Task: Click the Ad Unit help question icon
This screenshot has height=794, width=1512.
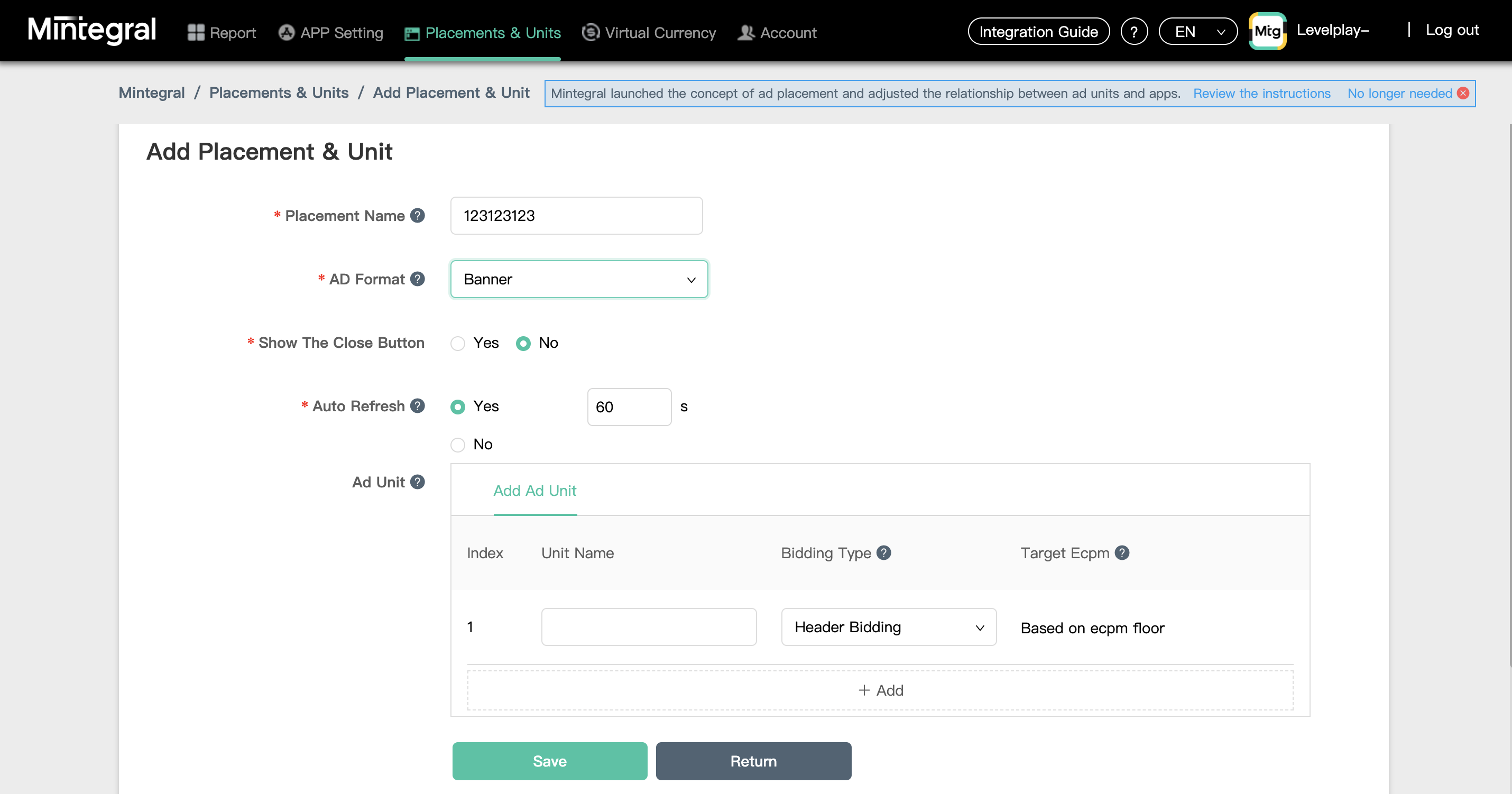Action: pos(417,482)
